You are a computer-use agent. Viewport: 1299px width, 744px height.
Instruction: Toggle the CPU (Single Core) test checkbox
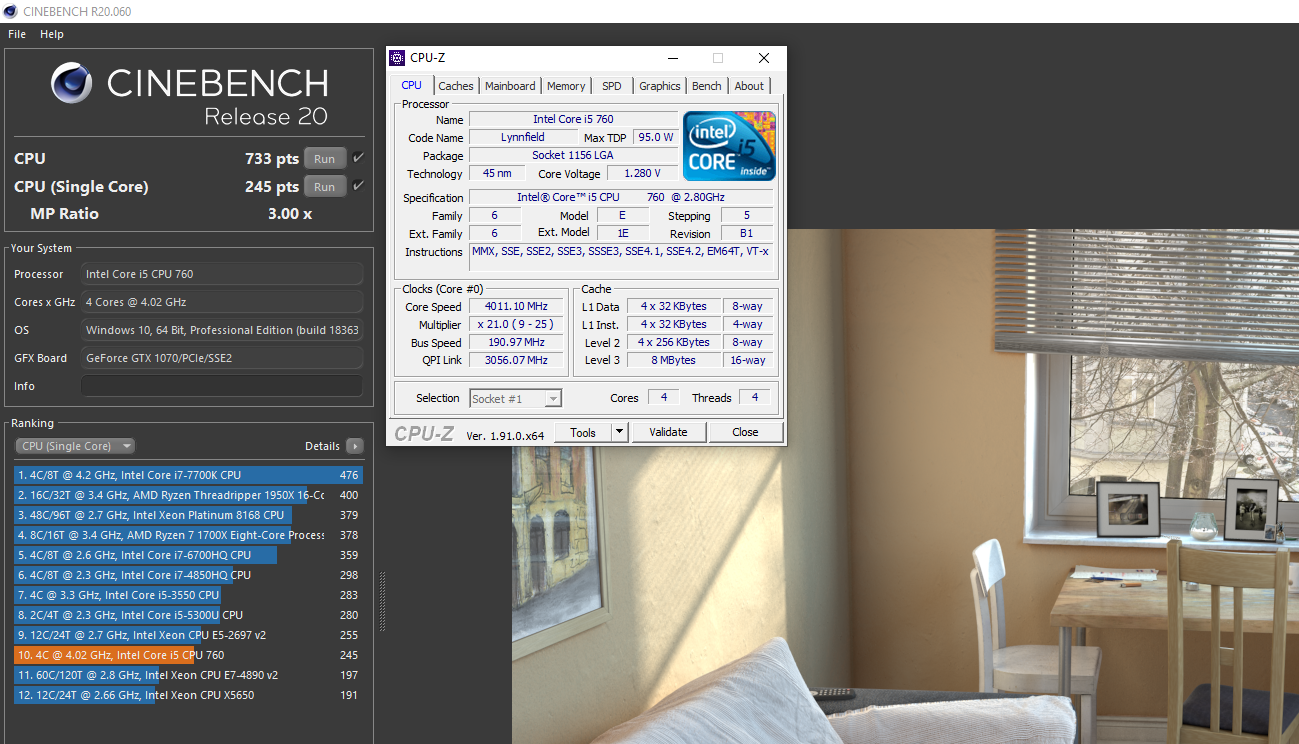(x=358, y=186)
